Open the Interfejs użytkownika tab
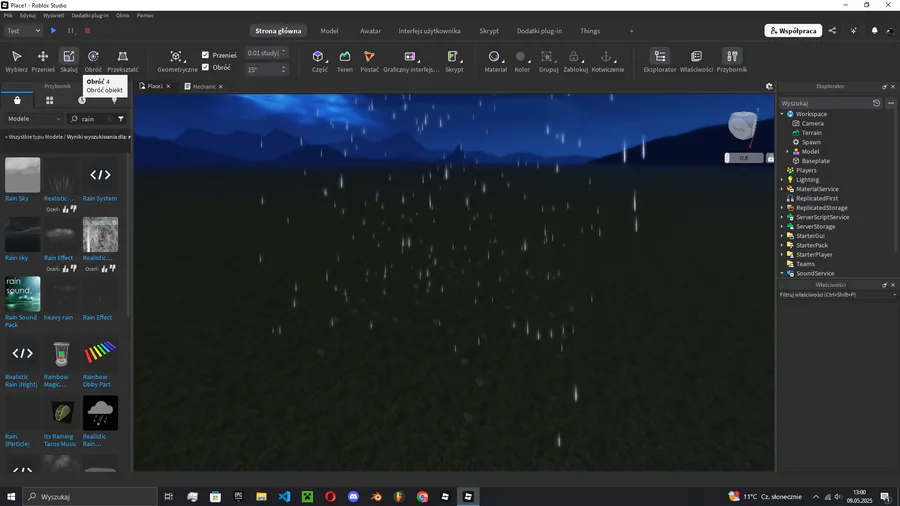Image resolution: width=900 pixels, height=506 pixels. (429, 31)
